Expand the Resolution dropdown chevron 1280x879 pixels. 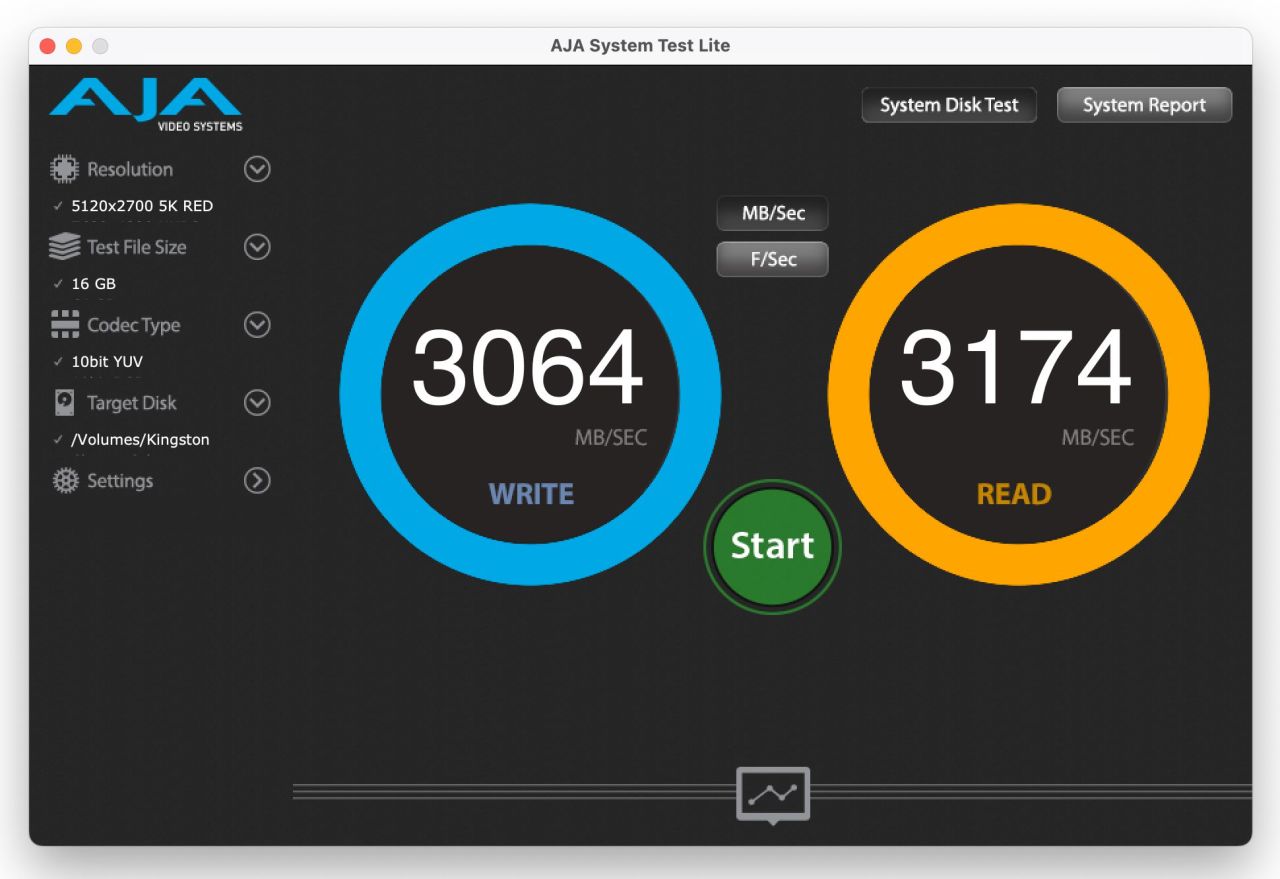[x=258, y=169]
